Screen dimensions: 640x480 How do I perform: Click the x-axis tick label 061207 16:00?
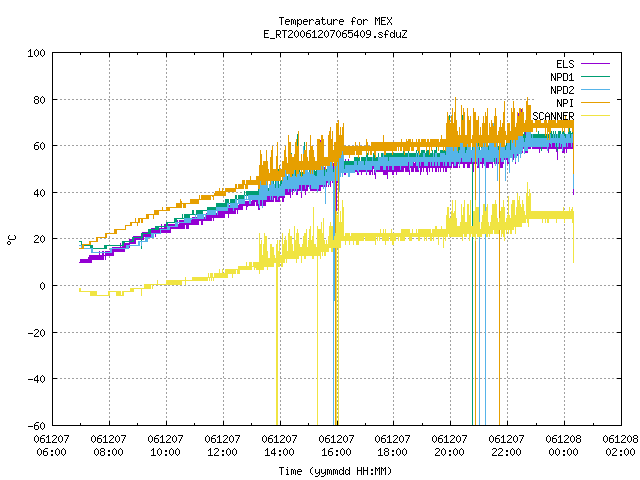coord(336,446)
